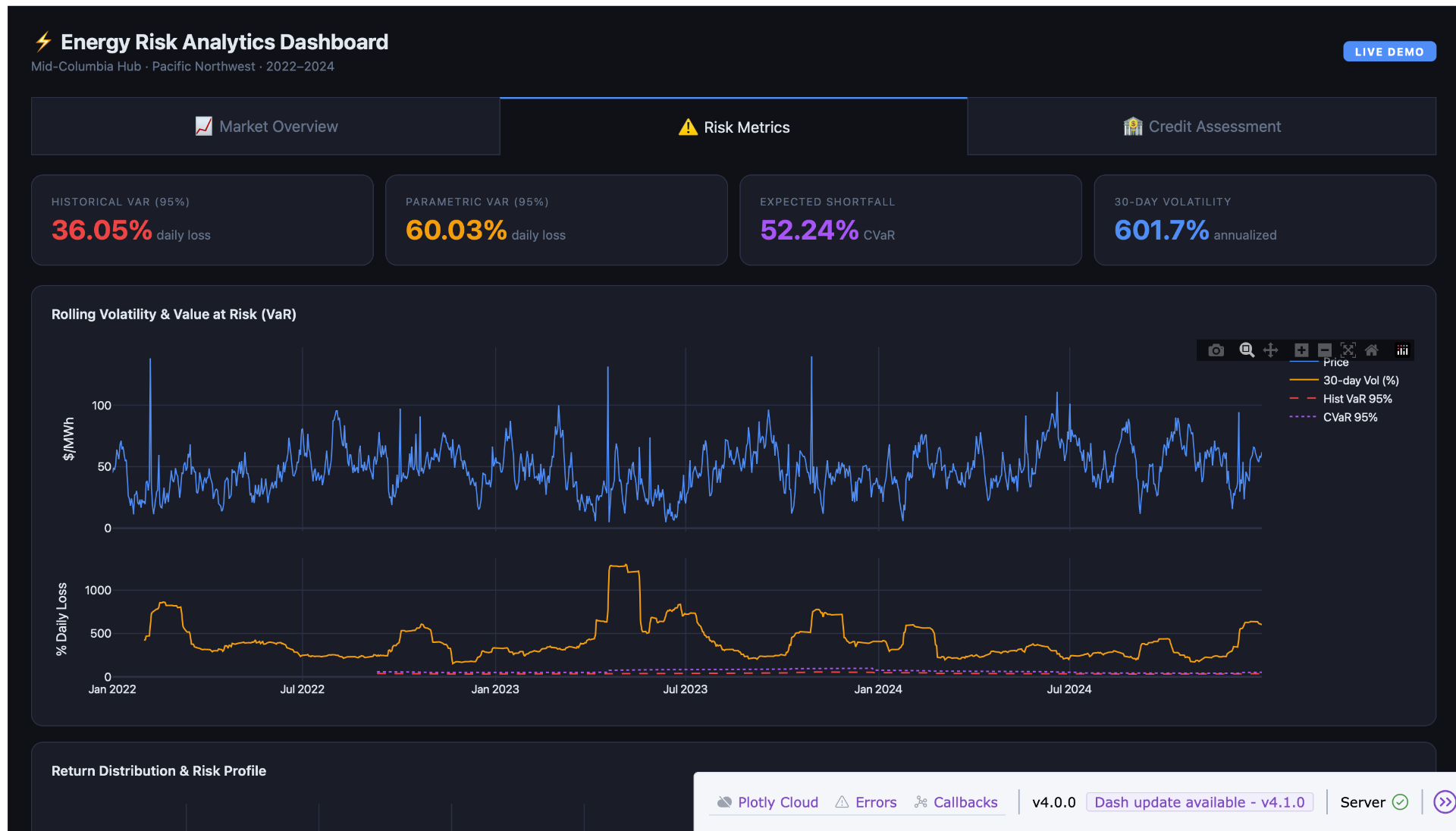Open Plotly via the modebar logo icon
Image resolution: width=1456 pixels, height=831 pixels.
(1402, 350)
